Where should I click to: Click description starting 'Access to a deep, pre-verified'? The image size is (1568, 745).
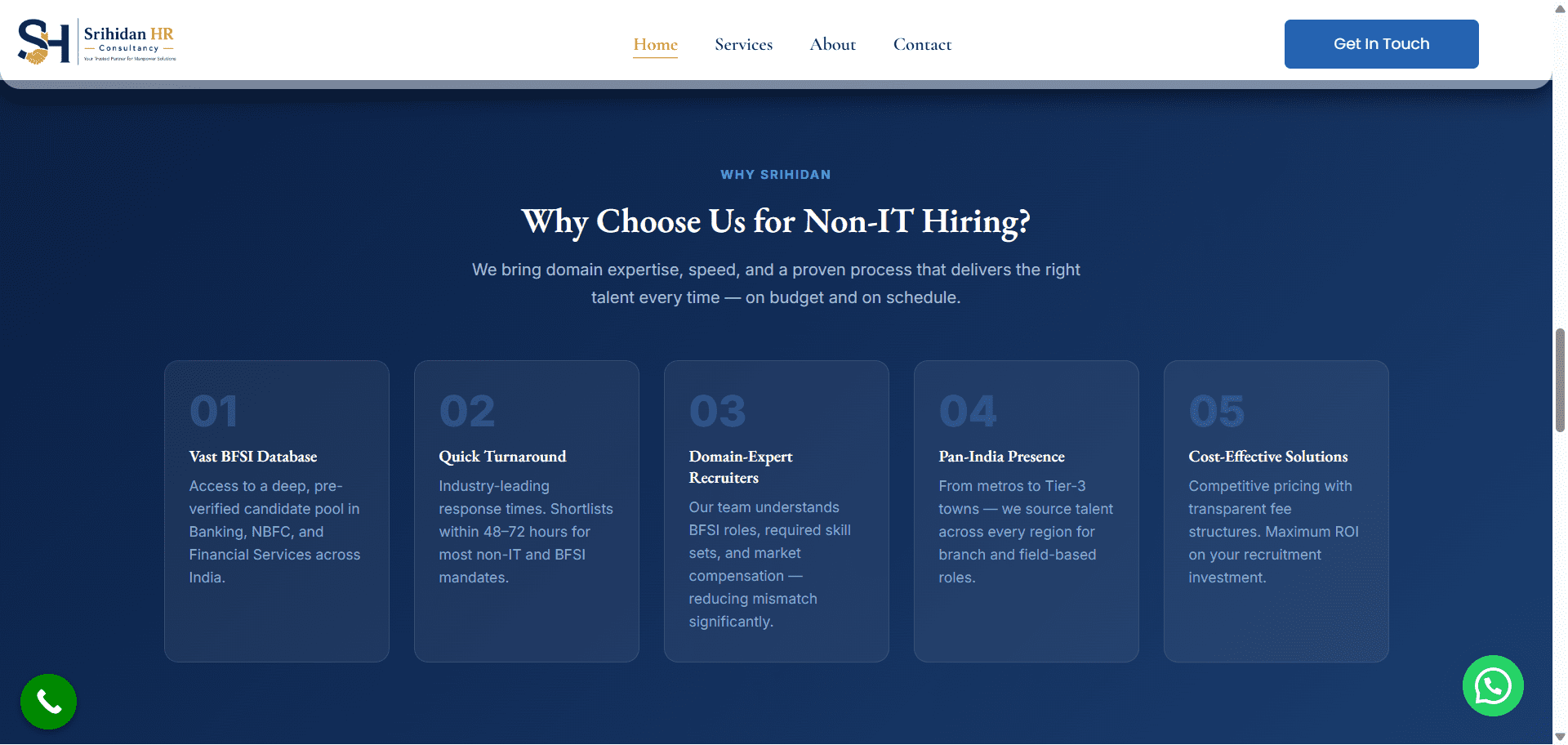tap(275, 532)
